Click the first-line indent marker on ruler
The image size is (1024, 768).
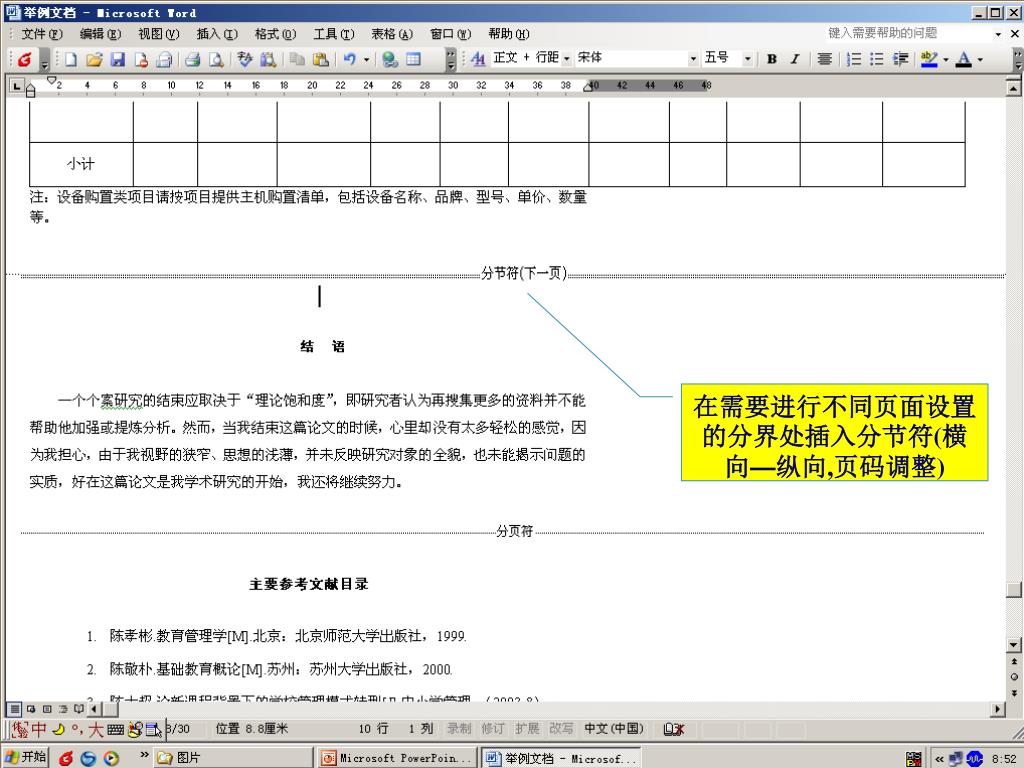point(52,80)
